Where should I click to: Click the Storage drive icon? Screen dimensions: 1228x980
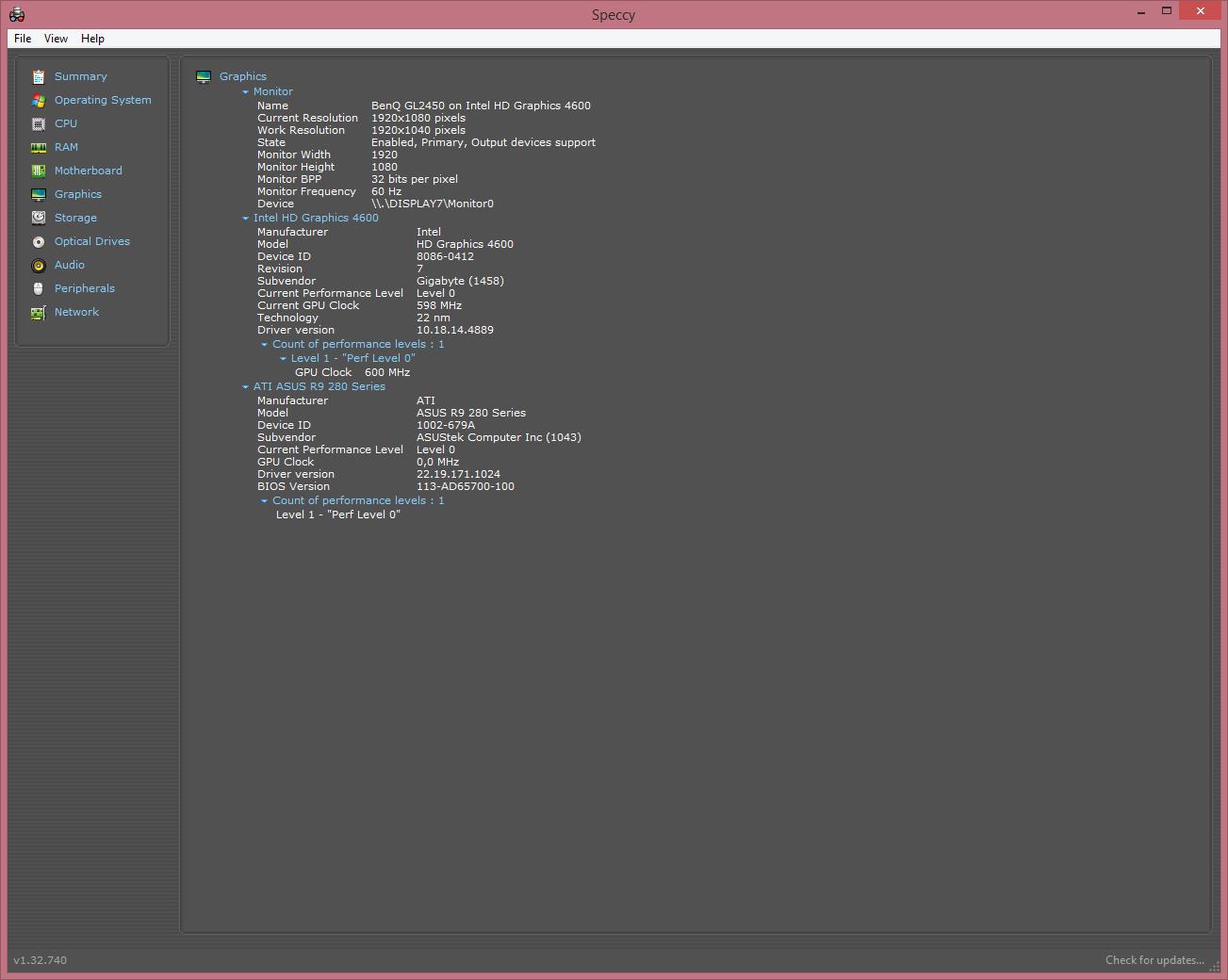click(x=38, y=218)
